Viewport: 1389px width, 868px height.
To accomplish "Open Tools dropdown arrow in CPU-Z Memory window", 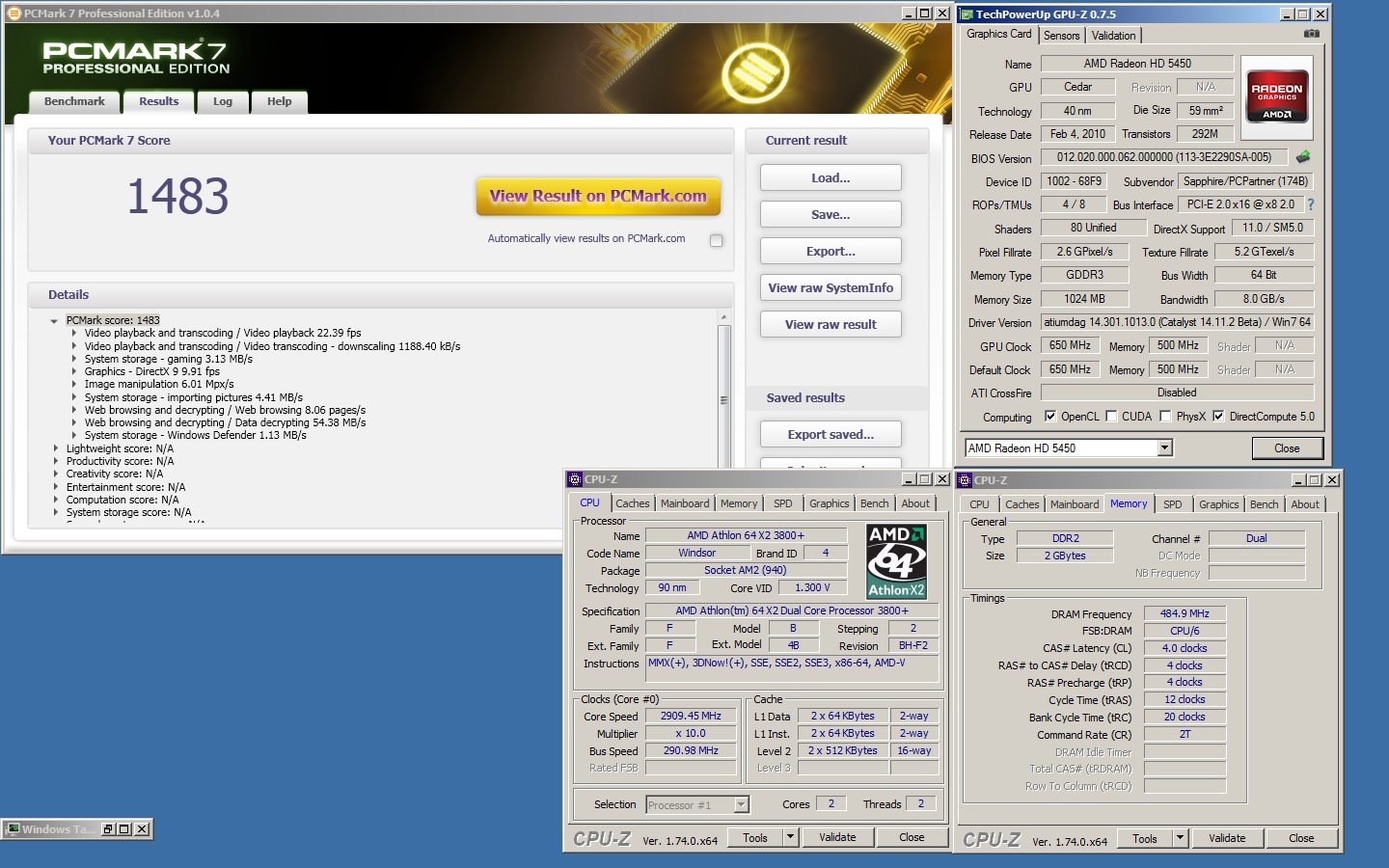I will 1180,838.
